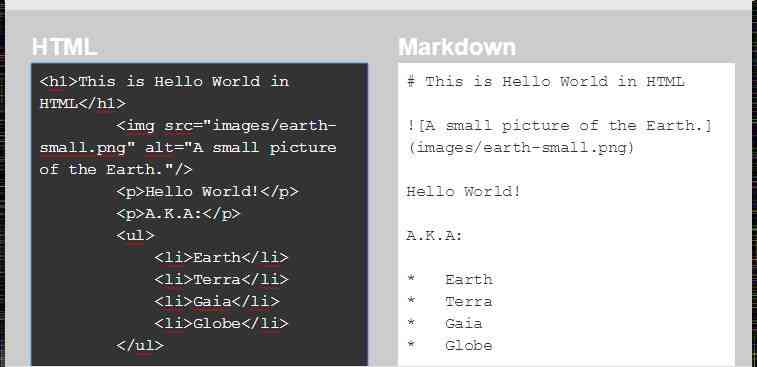This screenshot has width=757, height=367.
Task: Click the img src line in HTML editor
Action: click(x=226, y=126)
